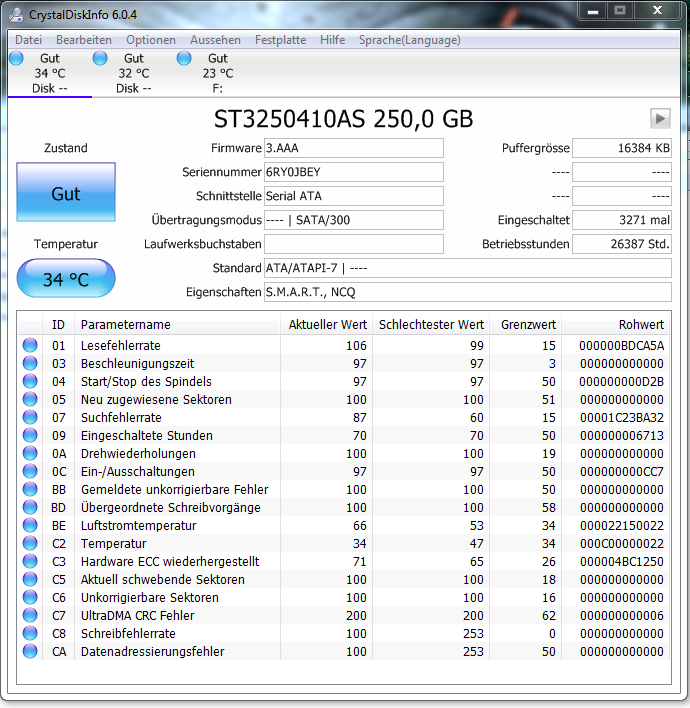Image resolution: width=690 pixels, height=708 pixels.
Task: Select the Suchfehlerrate parameter name
Action: [x=121, y=418]
